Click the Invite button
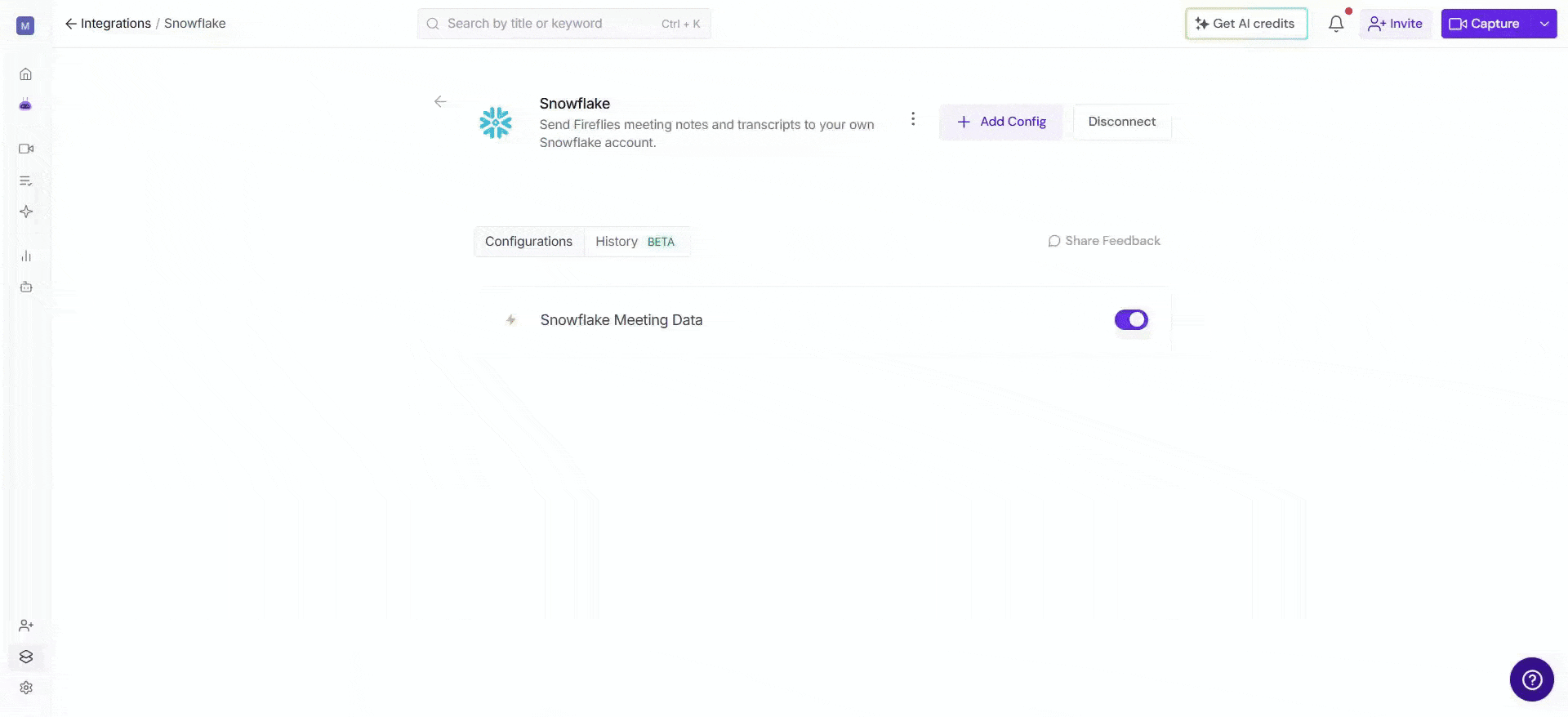The image size is (1568, 717). 1396,24
